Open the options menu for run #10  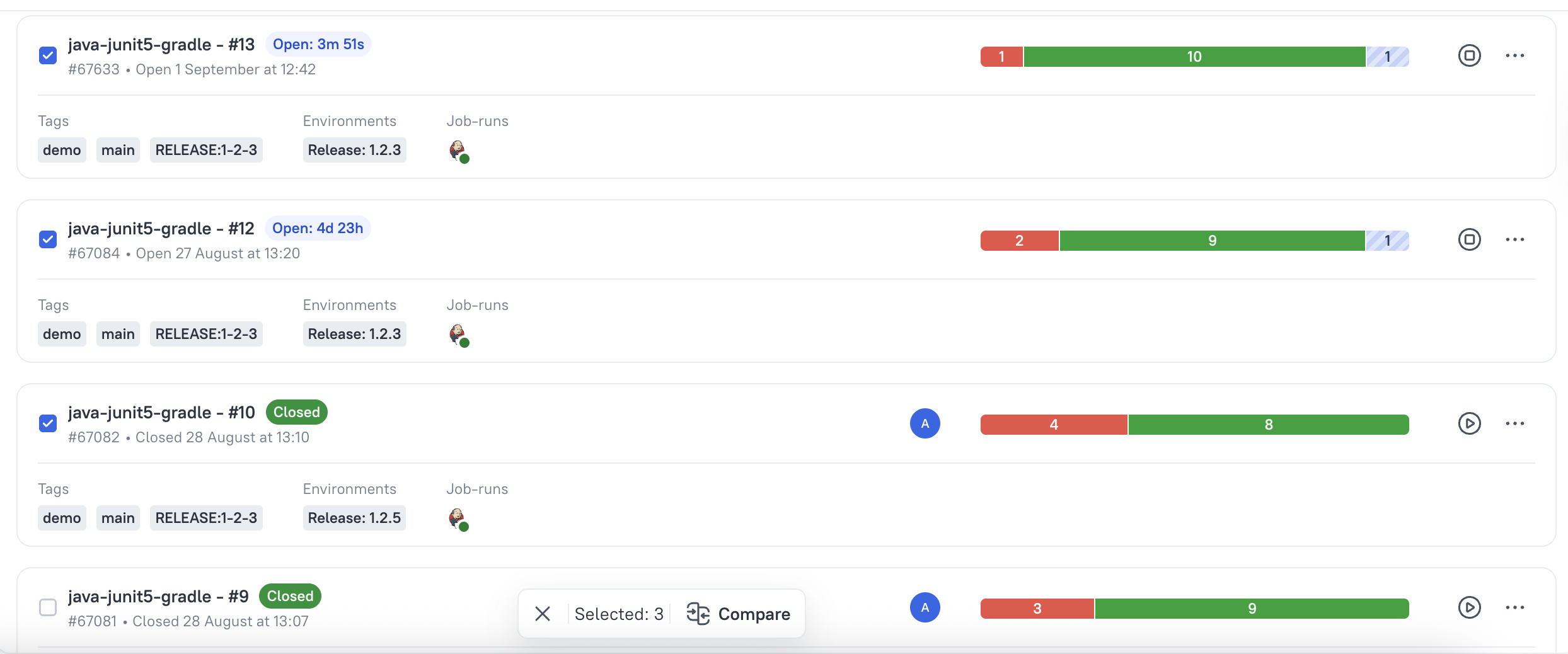[x=1515, y=423]
